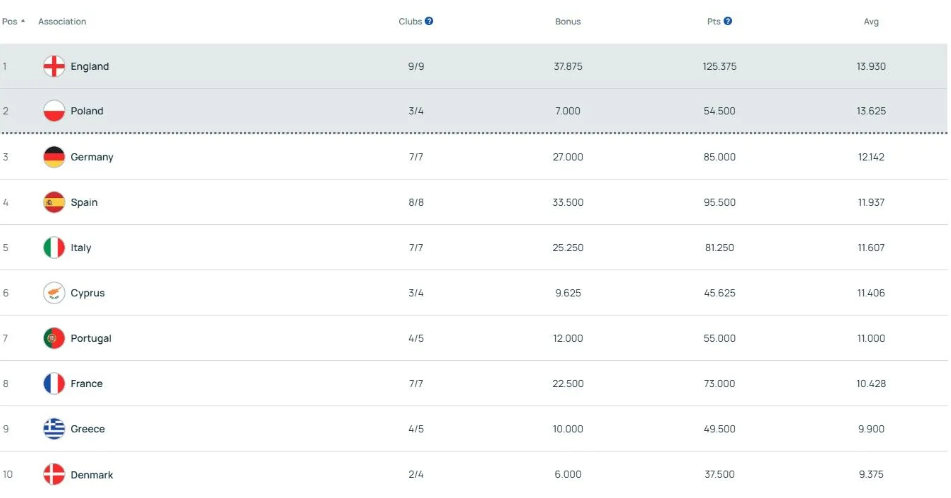Click the Cyprus flag icon
The height and width of the screenshot is (498, 951).
(54, 293)
